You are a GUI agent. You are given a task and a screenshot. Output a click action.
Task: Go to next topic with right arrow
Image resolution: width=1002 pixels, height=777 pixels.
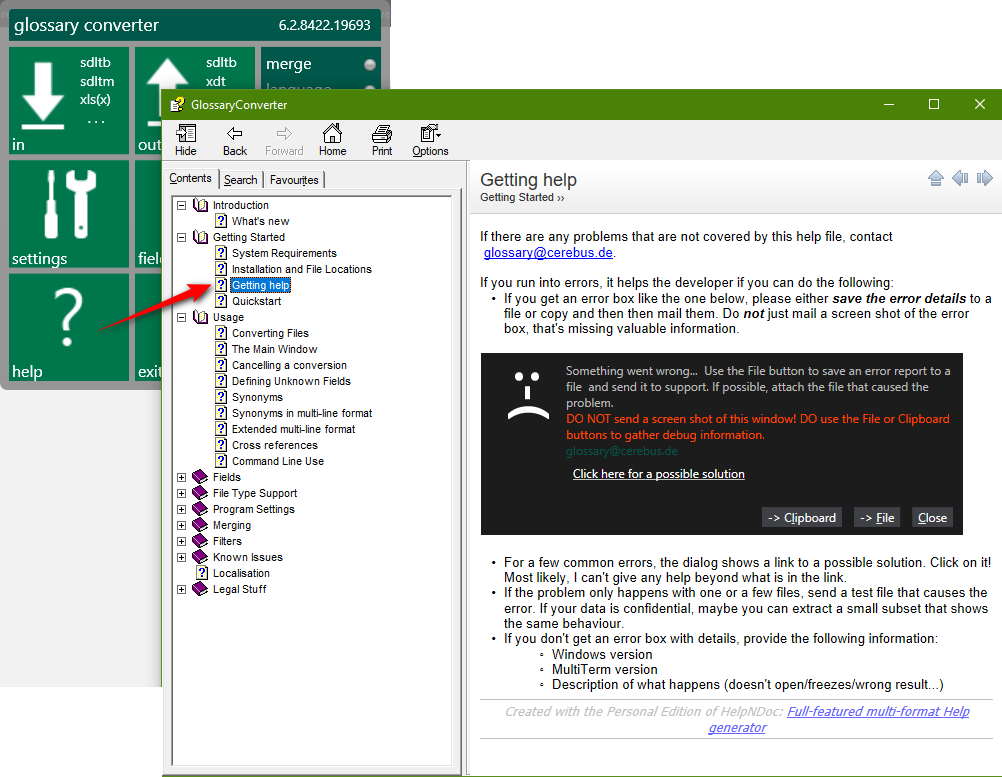(985, 177)
